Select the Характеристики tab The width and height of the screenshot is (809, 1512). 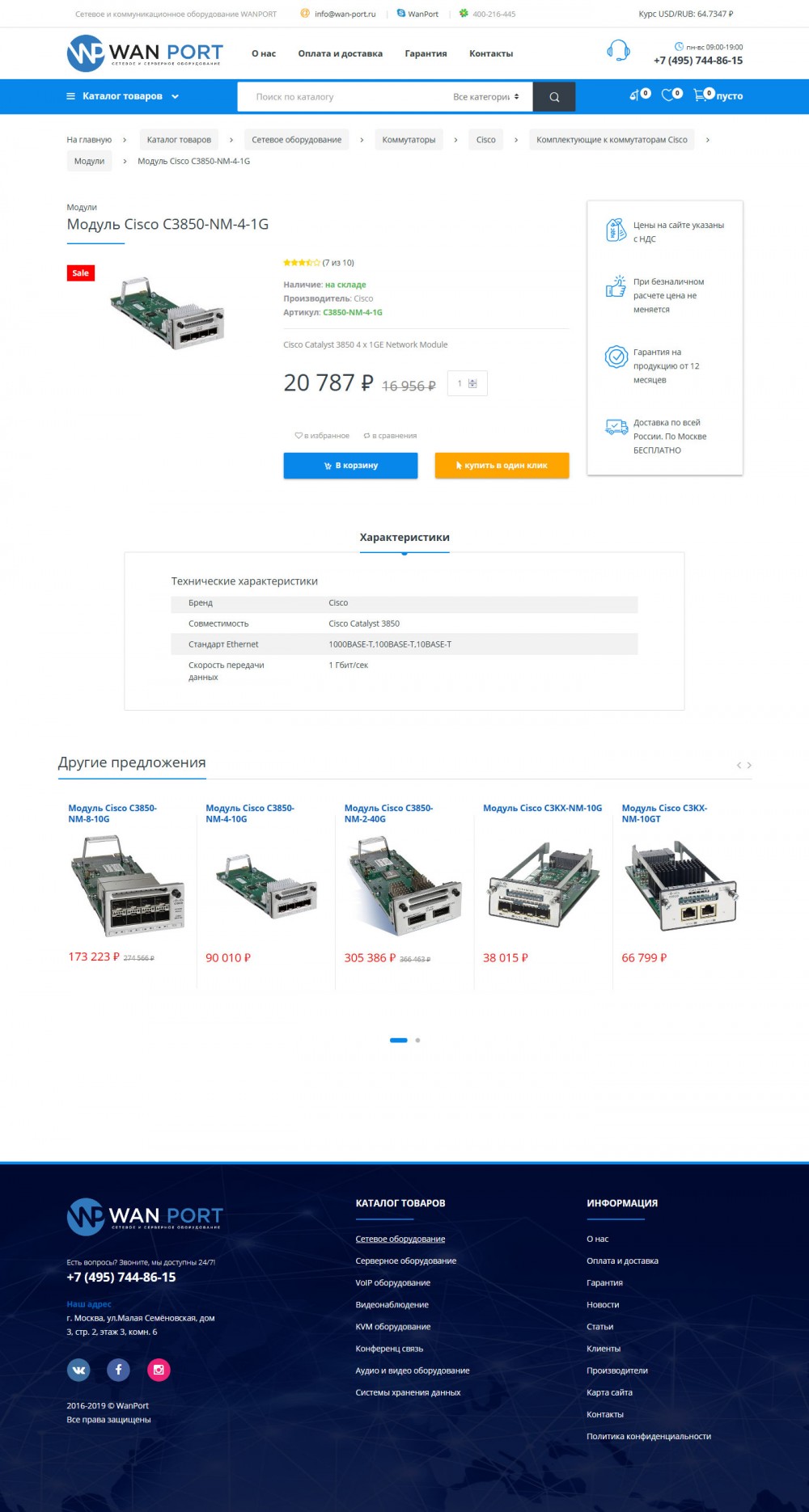404,537
